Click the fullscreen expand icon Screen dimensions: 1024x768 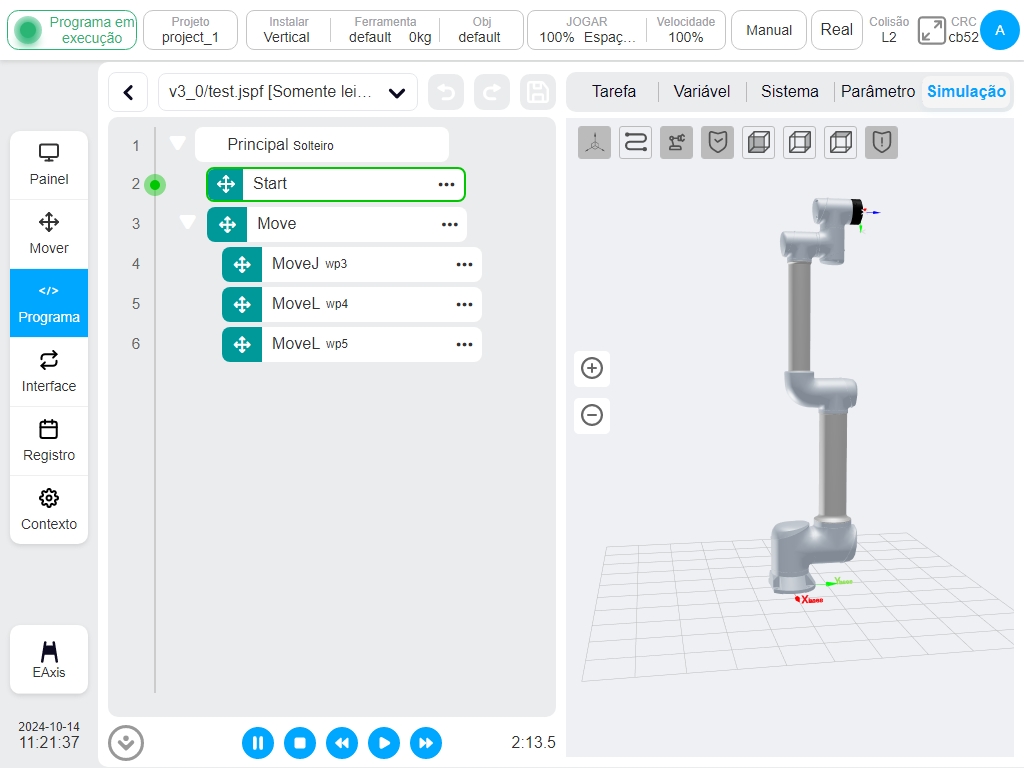[931, 31]
